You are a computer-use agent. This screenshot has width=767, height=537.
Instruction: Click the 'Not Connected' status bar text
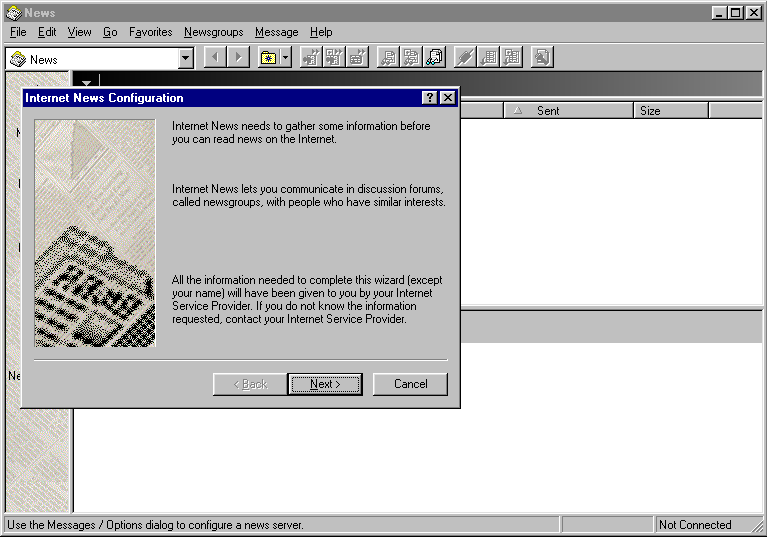point(695,525)
